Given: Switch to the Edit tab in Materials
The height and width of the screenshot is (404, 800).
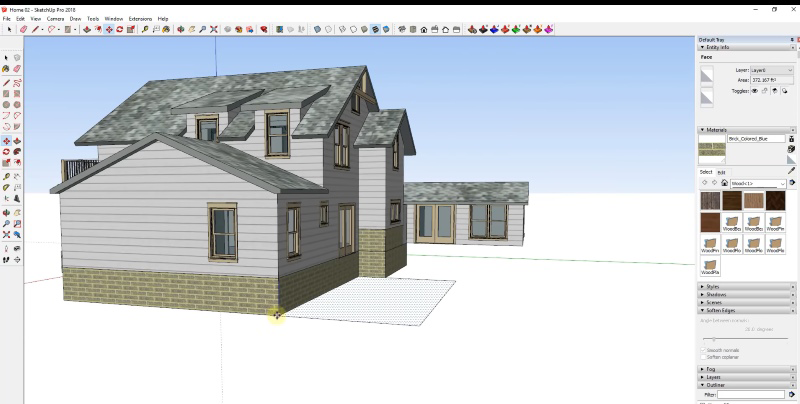Looking at the screenshot, I should tap(721, 172).
